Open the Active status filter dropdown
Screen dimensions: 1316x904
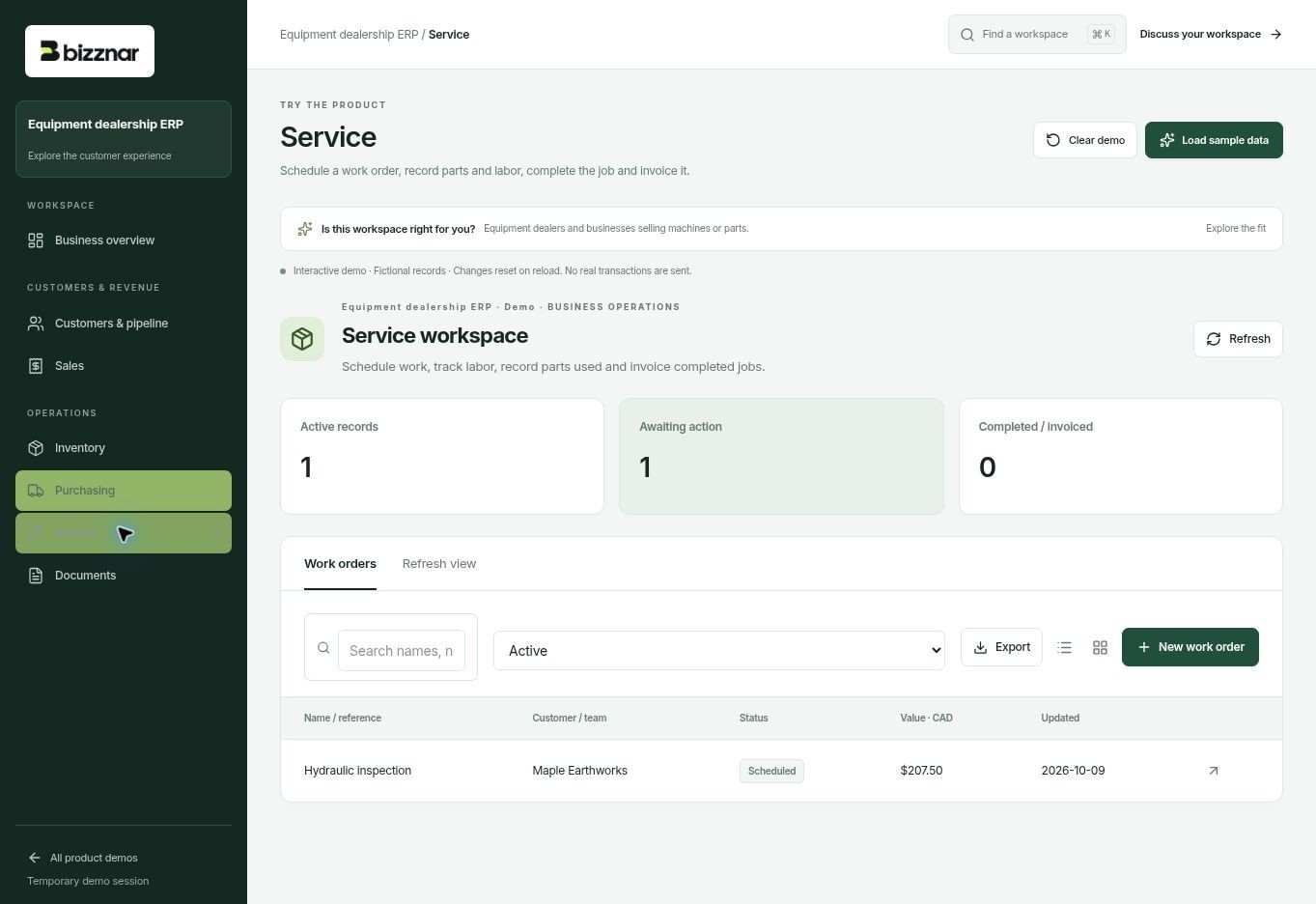pos(719,651)
